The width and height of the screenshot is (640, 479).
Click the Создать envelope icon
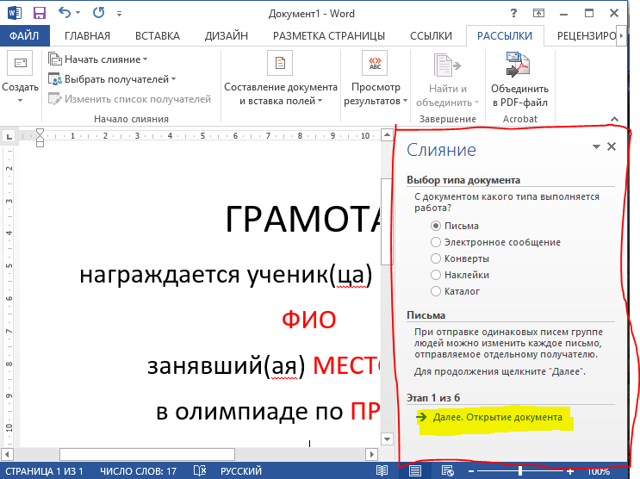[19, 66]
